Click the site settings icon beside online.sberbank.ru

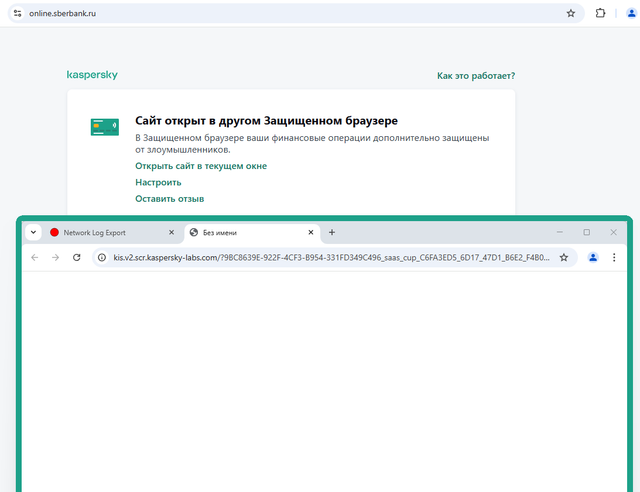18,13
